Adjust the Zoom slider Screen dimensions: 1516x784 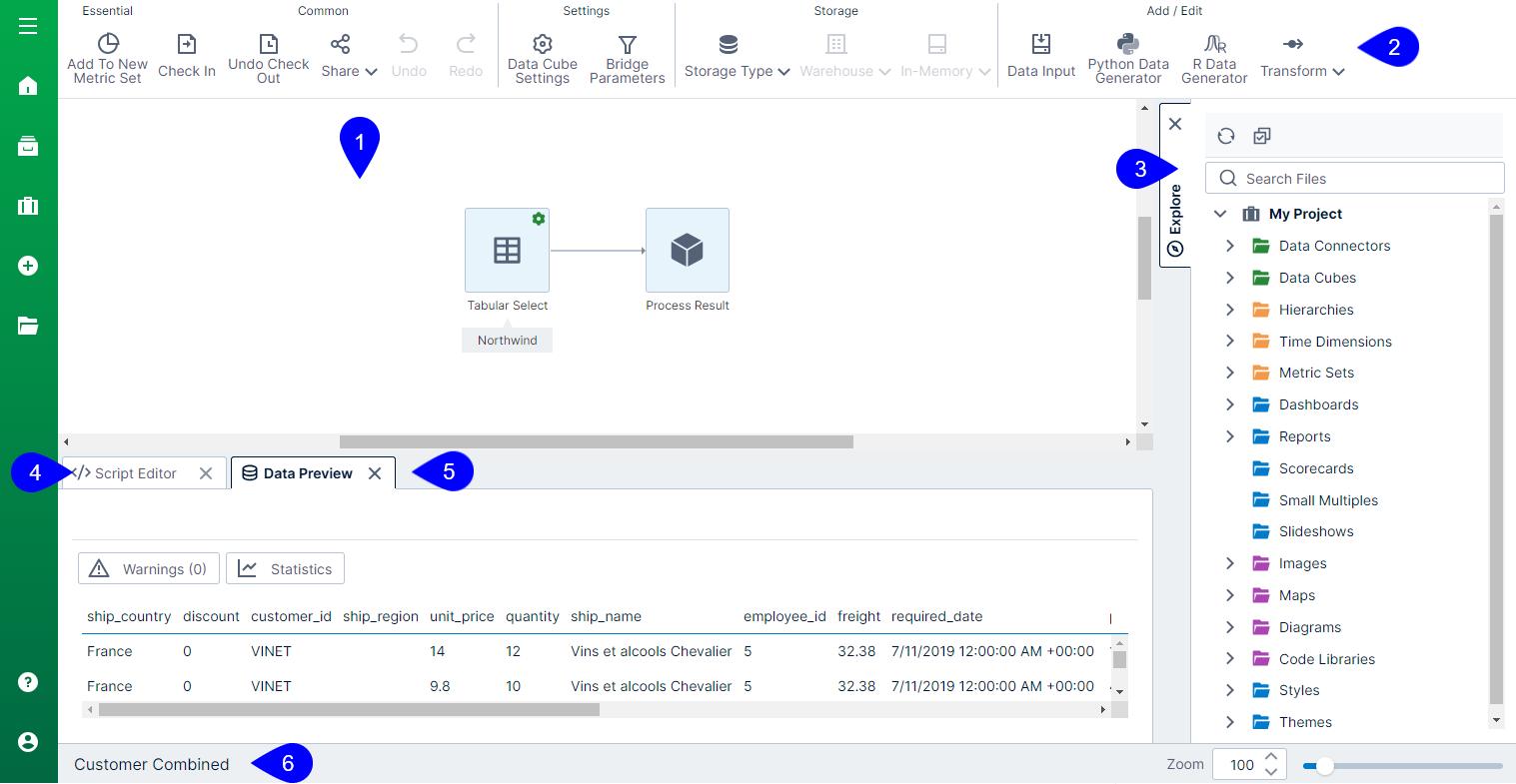click(x=1326, y=765)
